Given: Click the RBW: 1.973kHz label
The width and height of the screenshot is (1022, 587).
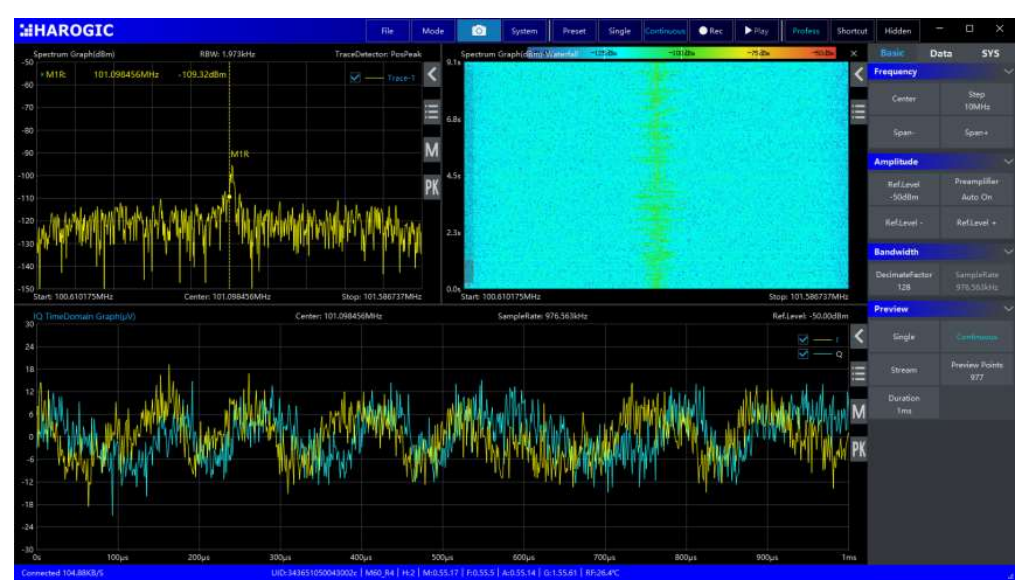Looking at the screenshot, I should pos(227,54).
